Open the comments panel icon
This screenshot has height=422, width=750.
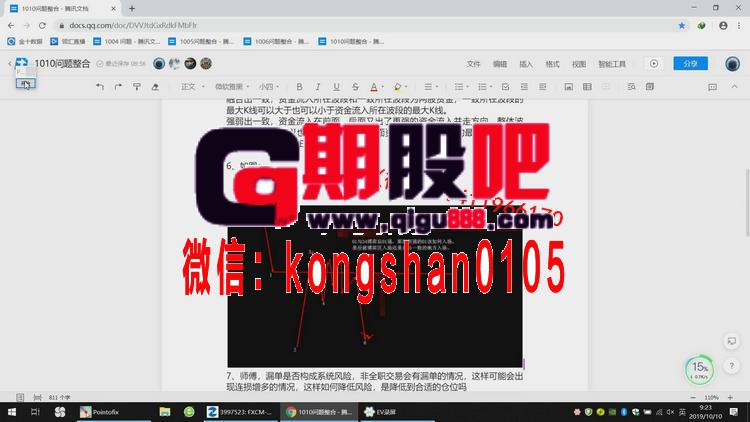point(712,87)
